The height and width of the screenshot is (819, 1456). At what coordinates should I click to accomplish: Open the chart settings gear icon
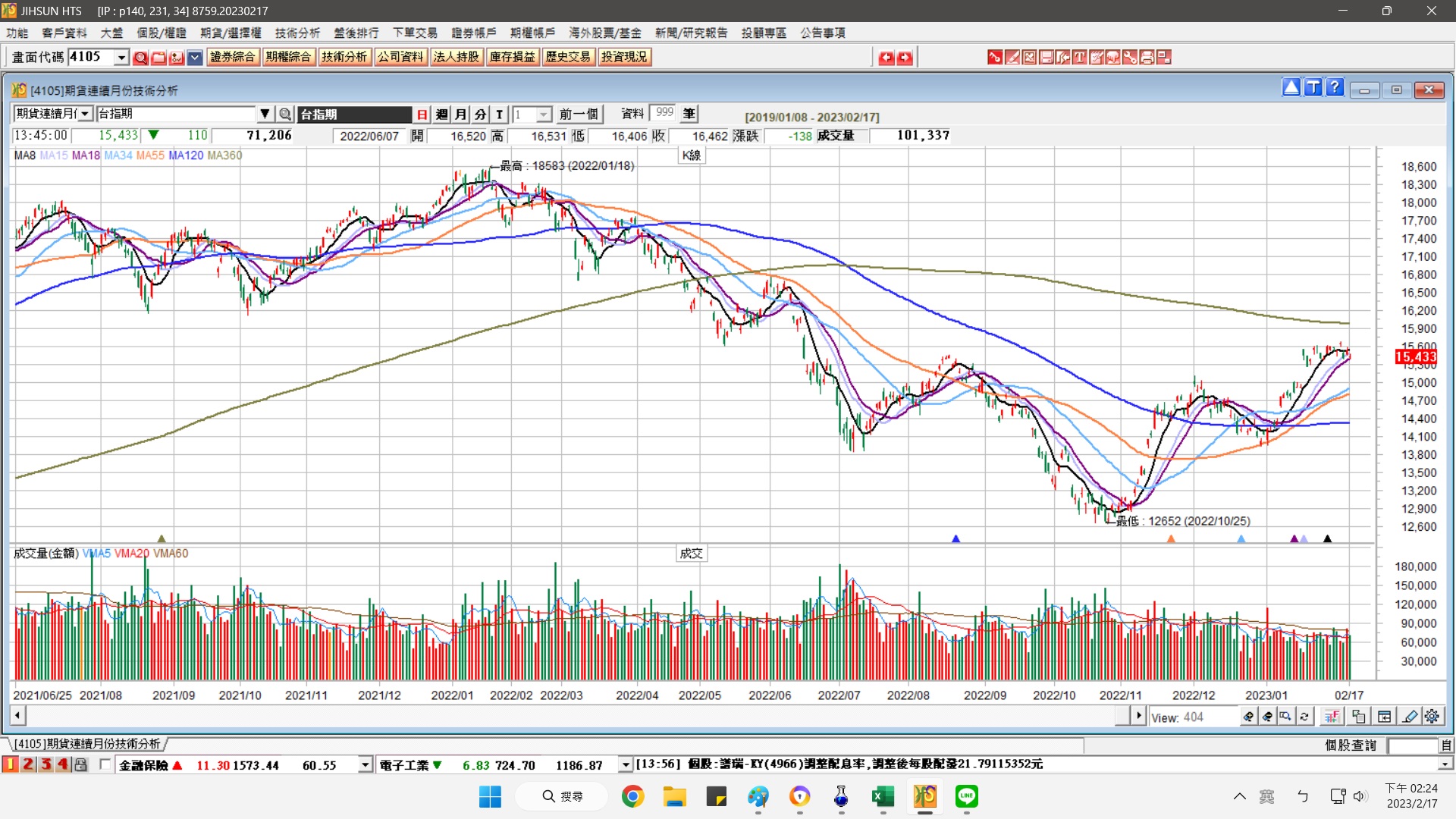[1432, 717]
